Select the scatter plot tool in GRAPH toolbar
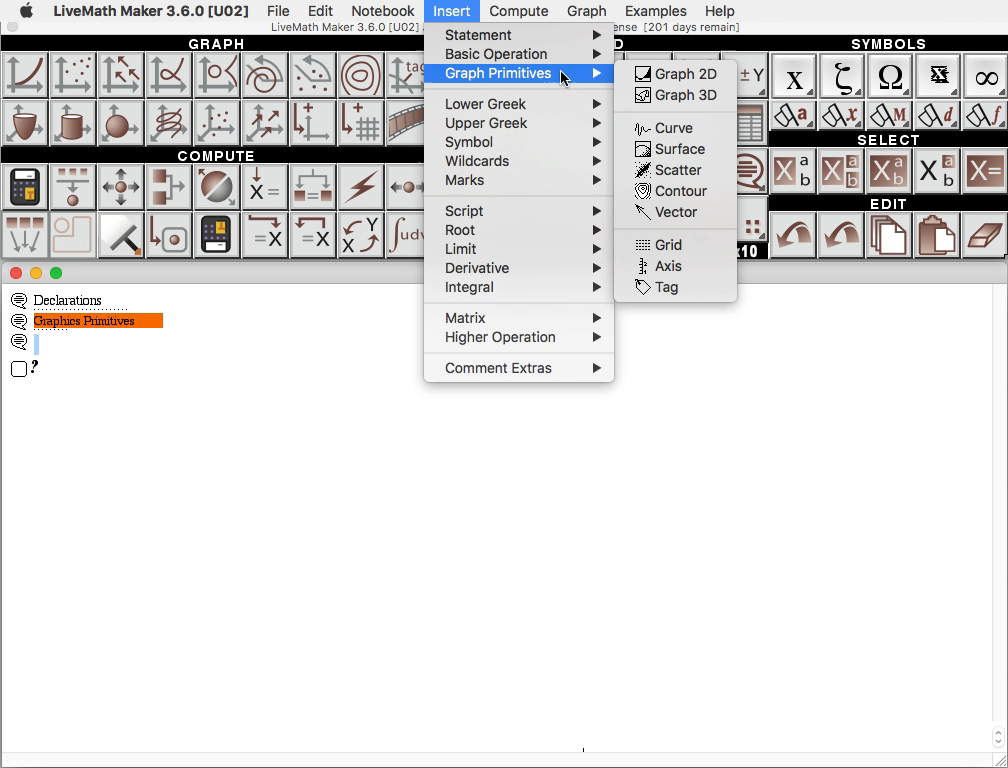Screen dimensions: 1008x768 coord(72,73)
